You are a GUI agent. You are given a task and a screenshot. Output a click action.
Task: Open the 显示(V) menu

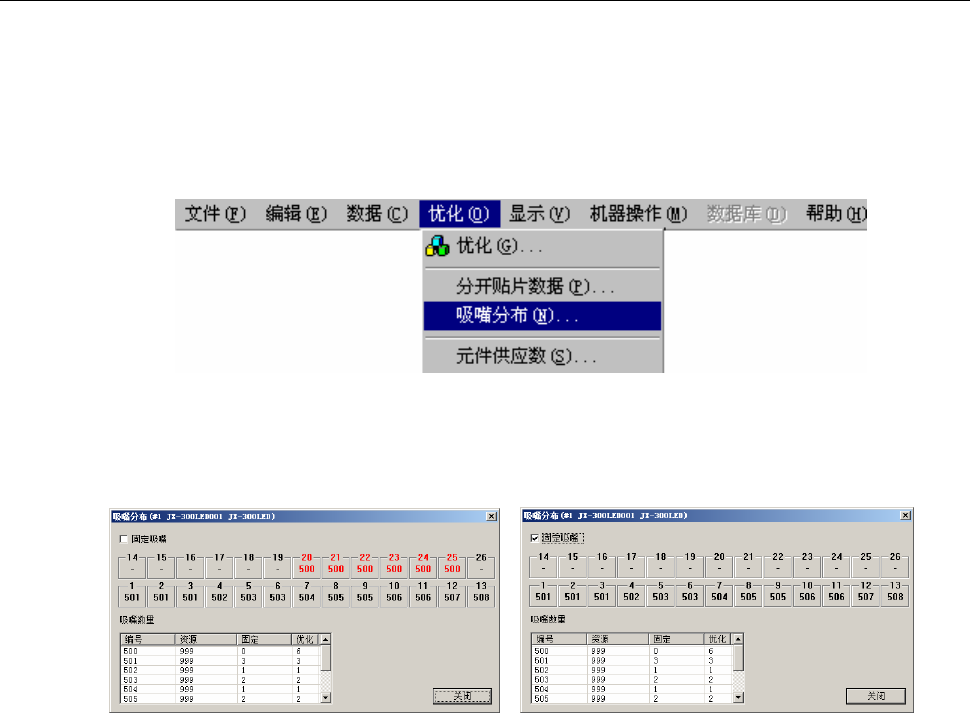tap(539, 214)
